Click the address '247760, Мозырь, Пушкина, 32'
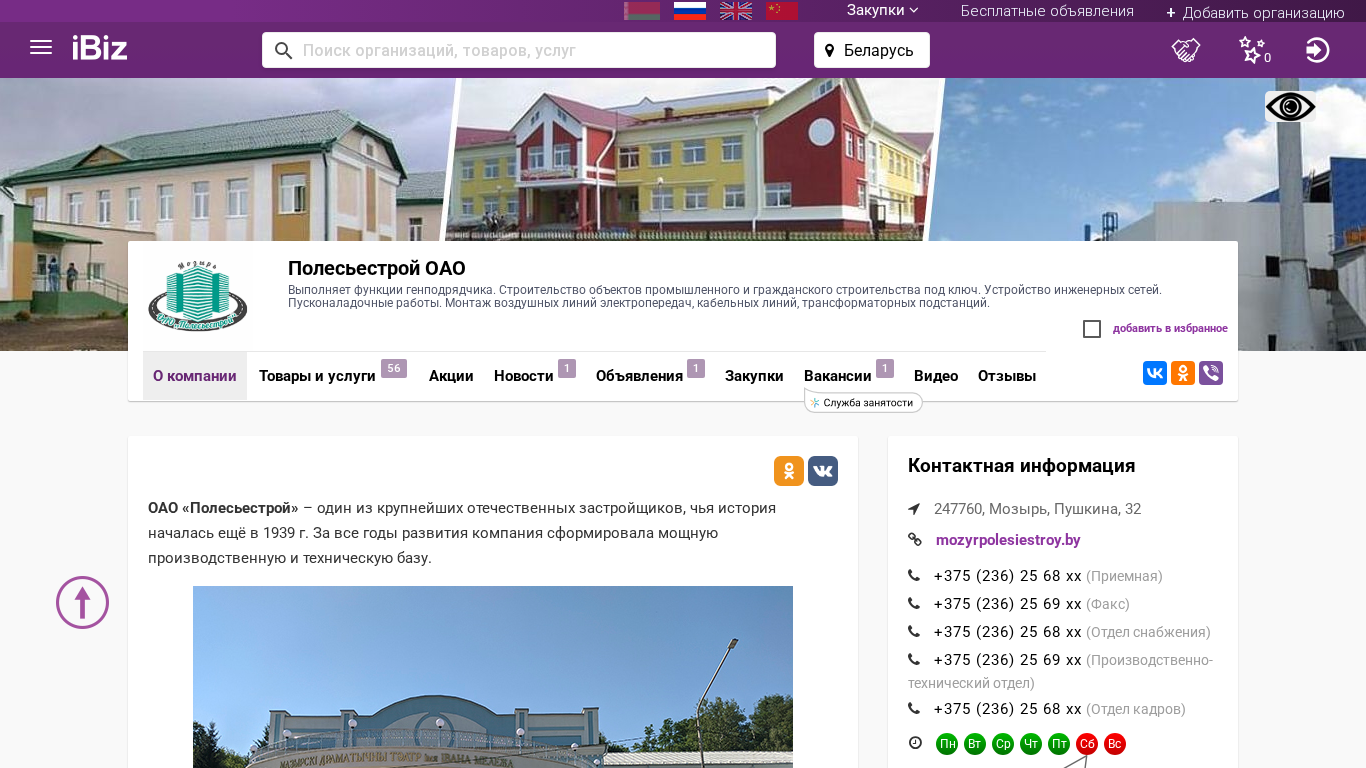Viewport: 1366px width, 768px height. click(1037, 509)
